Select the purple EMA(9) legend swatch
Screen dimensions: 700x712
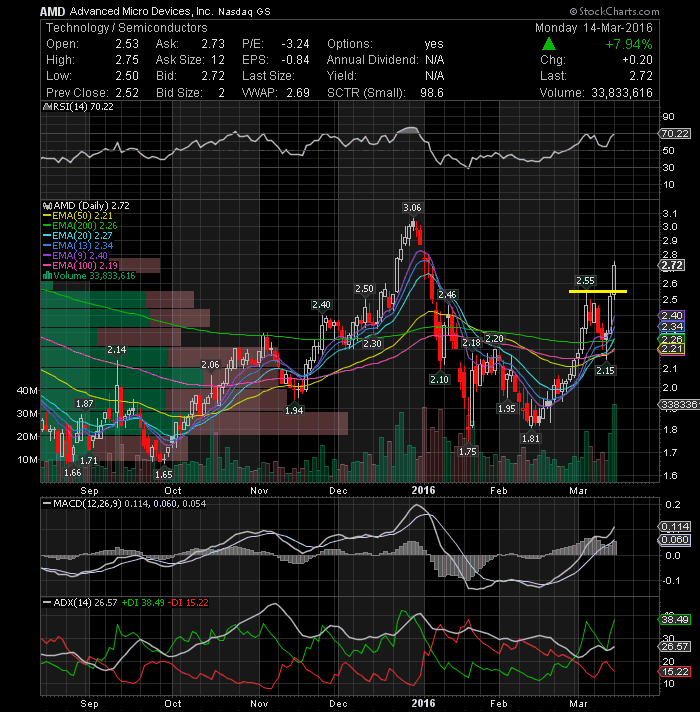pos(47,256)
